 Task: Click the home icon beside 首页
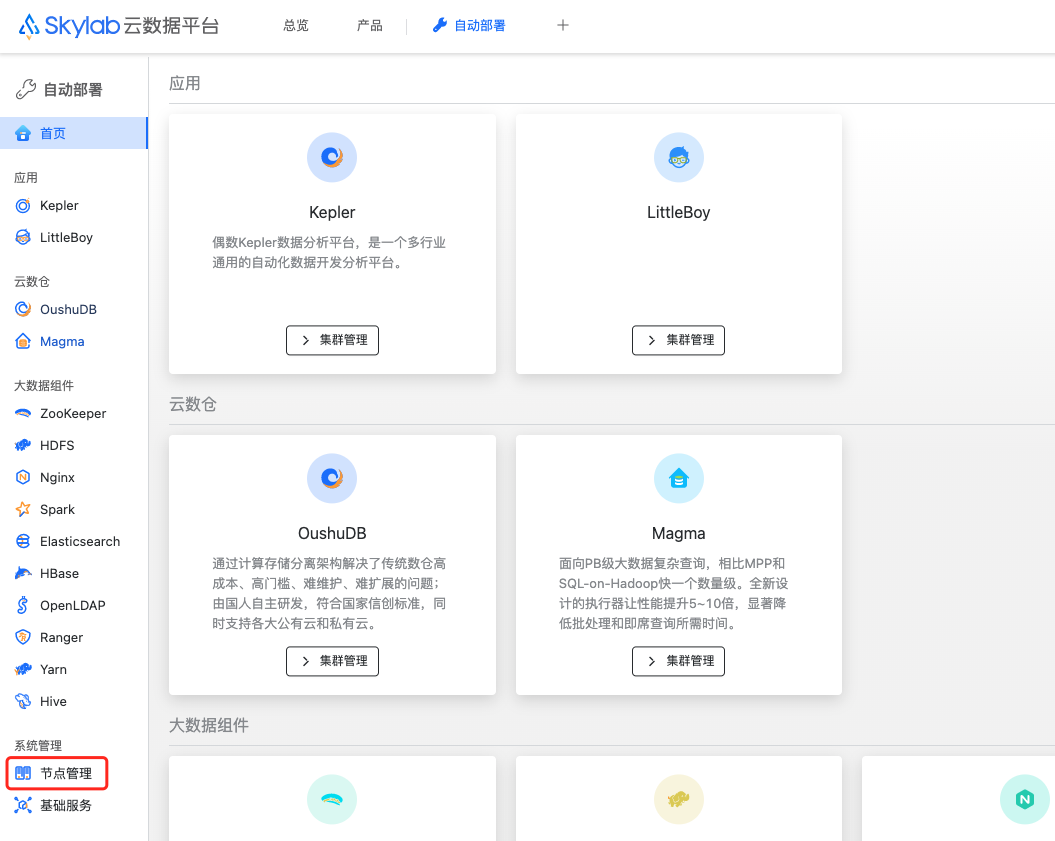23,133
